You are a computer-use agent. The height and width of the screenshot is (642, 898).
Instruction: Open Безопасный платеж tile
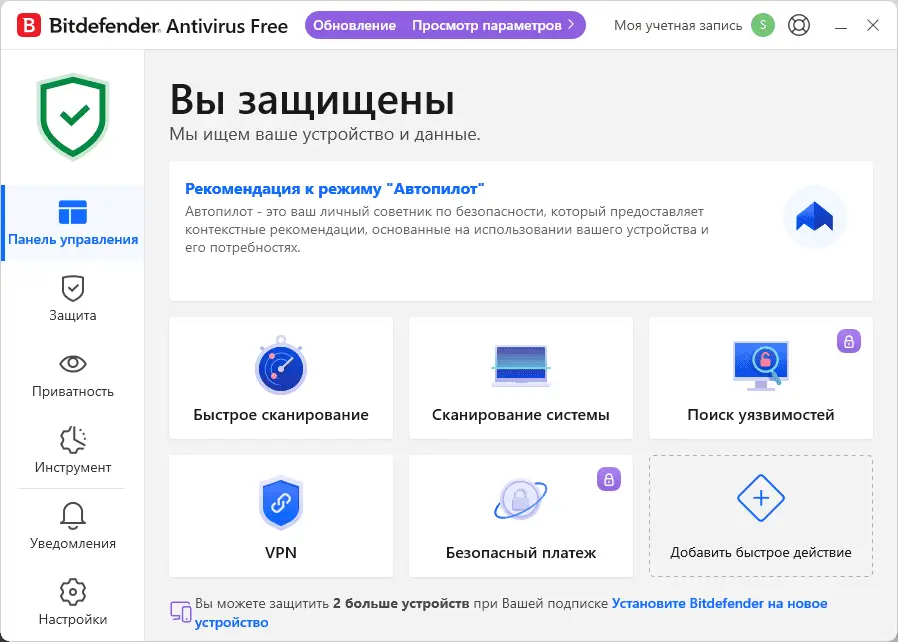pos(521,516)
